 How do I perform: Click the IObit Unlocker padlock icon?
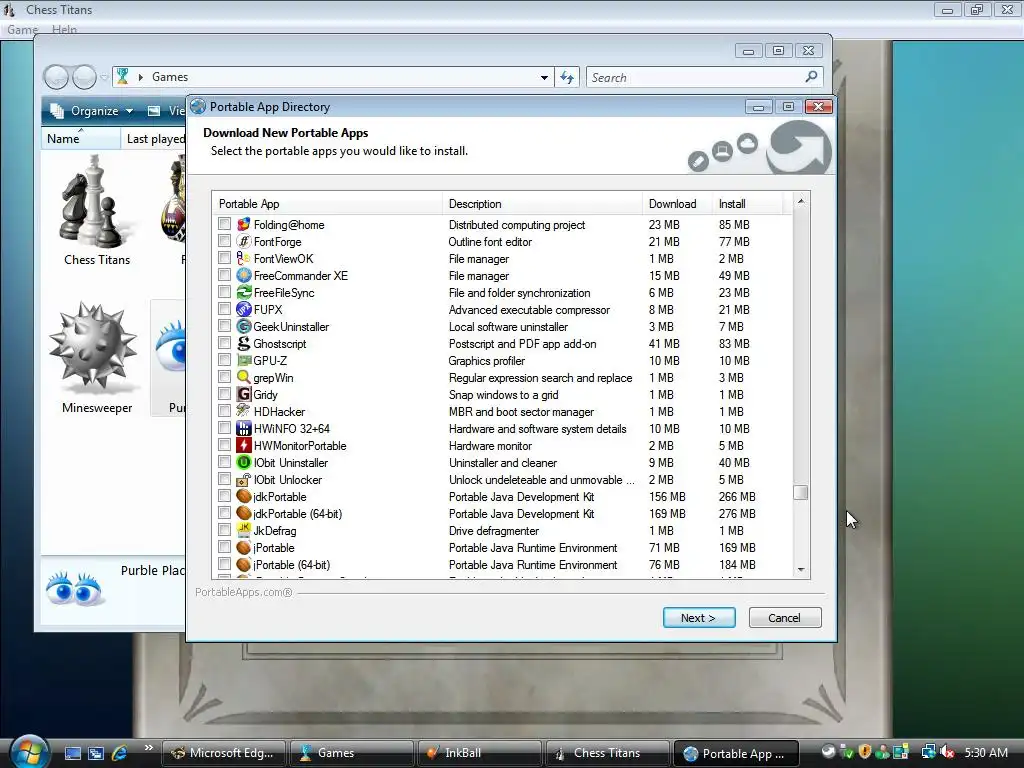244,479
